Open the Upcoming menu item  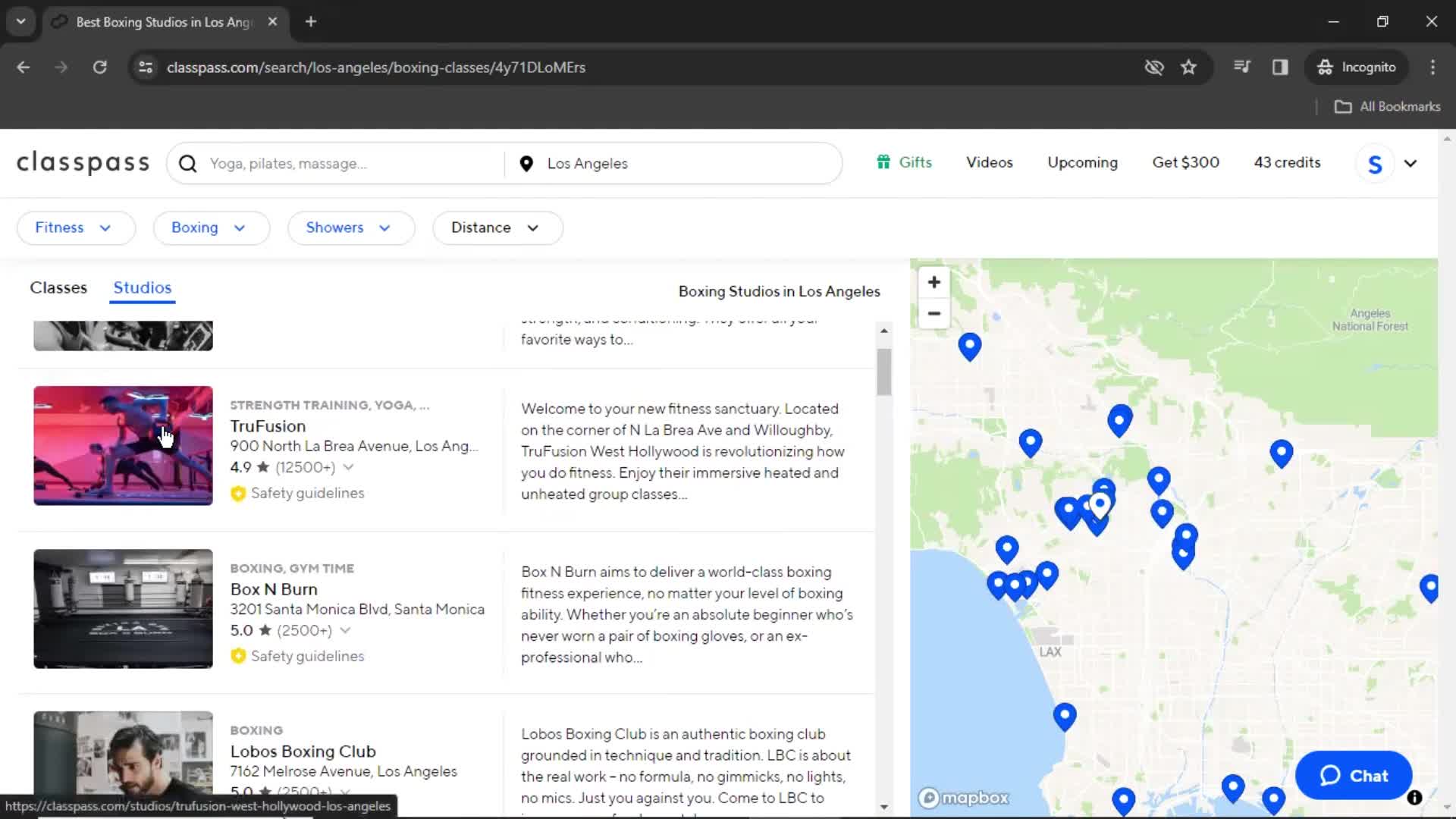(1082, 162)
